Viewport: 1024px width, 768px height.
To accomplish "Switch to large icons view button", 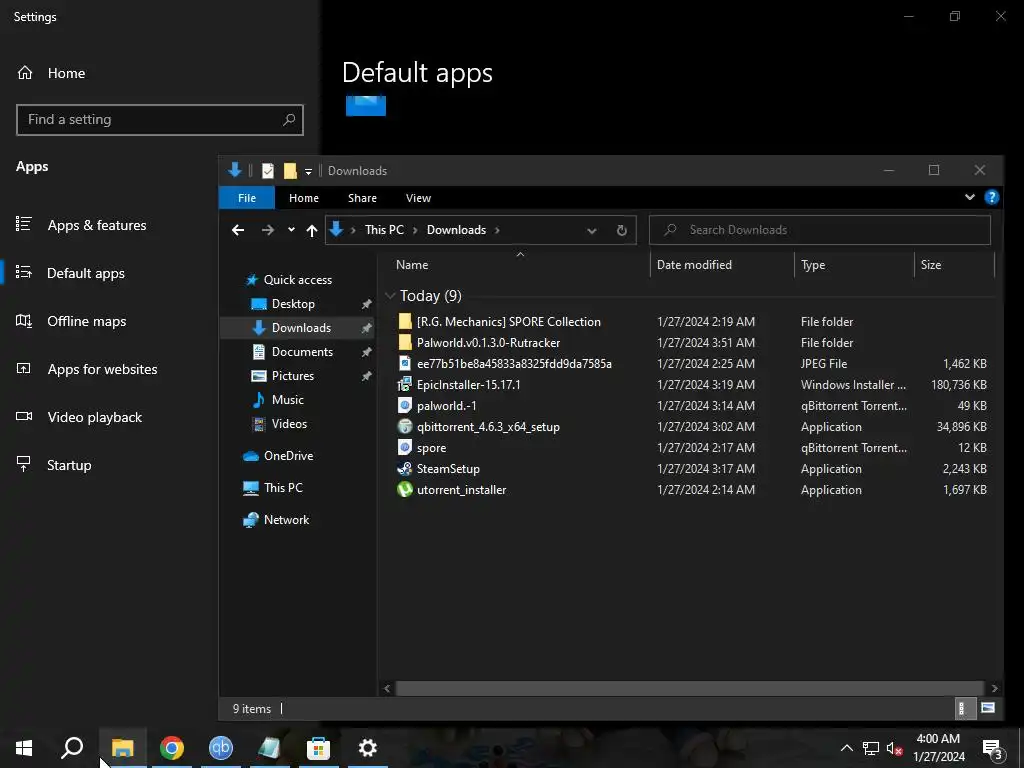I will pyautogui.click(x=988, y=708).
